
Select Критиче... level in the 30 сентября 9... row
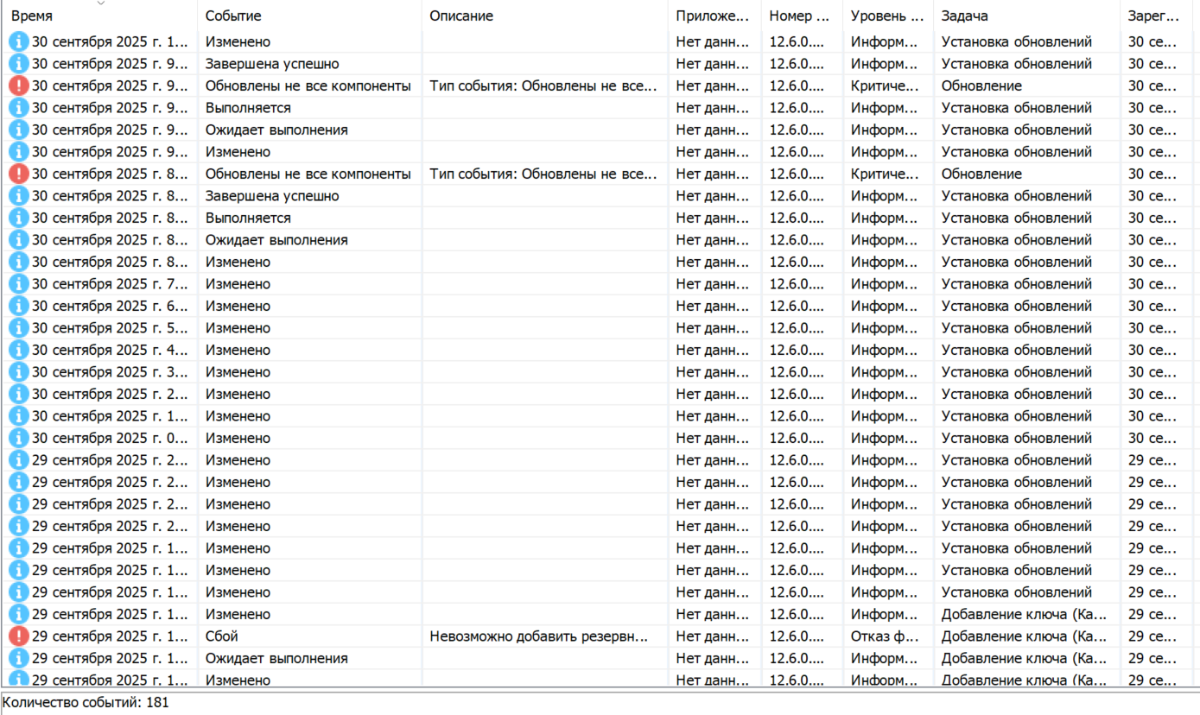point(884,86)
